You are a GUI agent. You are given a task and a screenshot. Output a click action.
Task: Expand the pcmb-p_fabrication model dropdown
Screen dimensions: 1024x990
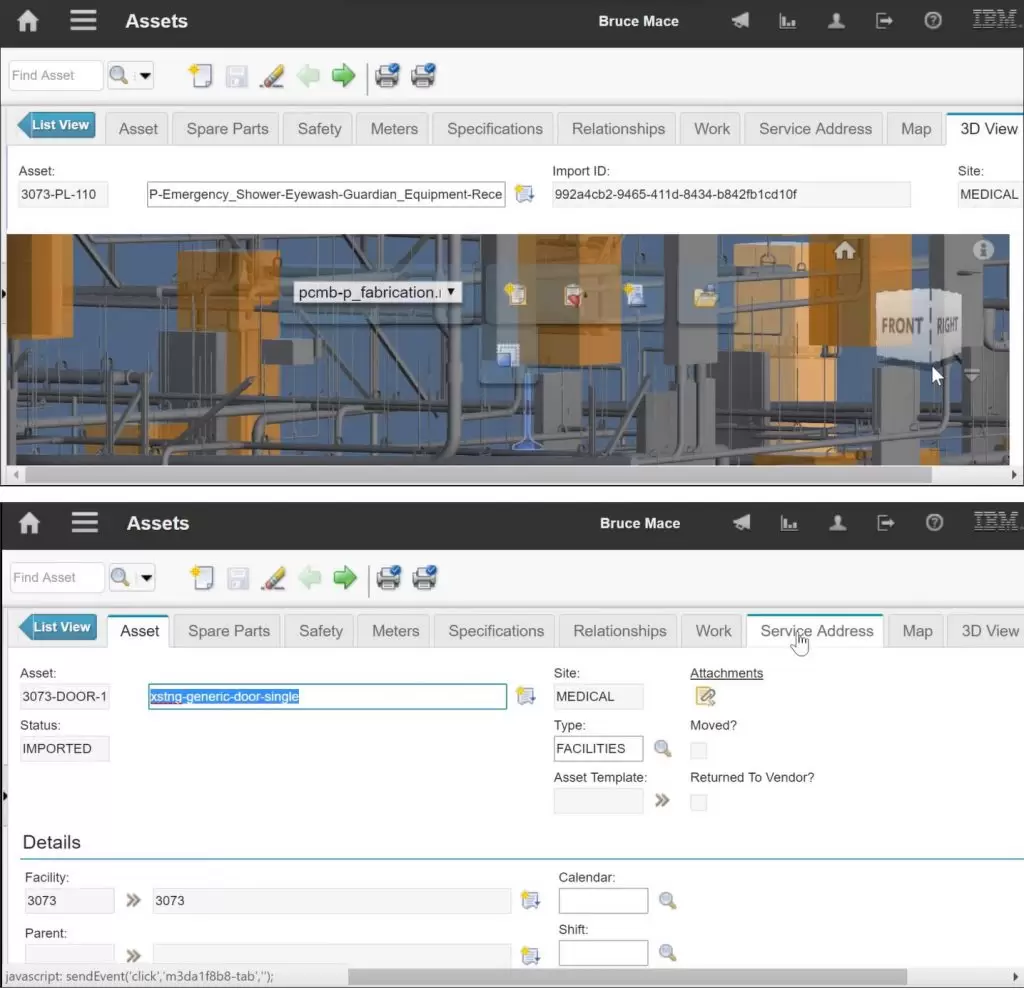451,292
